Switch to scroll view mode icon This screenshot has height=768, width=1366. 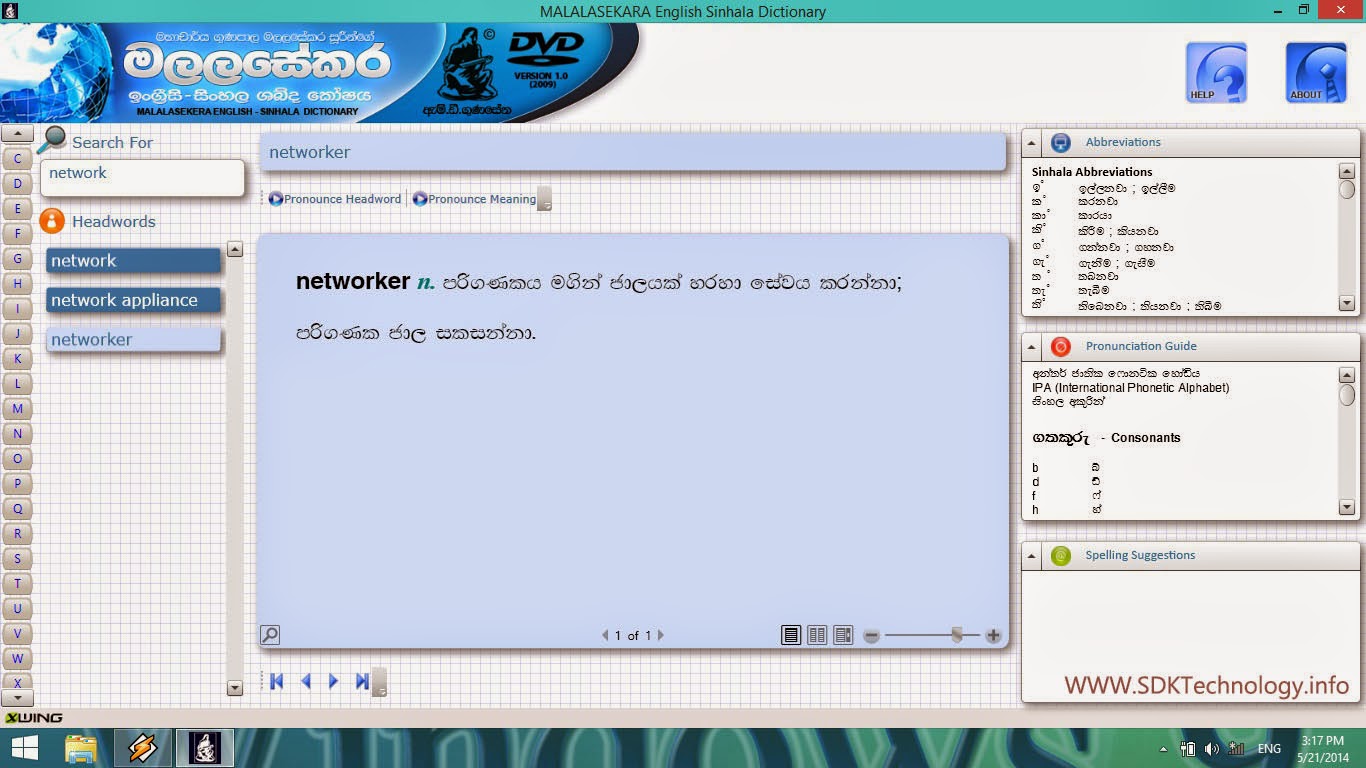843,635
